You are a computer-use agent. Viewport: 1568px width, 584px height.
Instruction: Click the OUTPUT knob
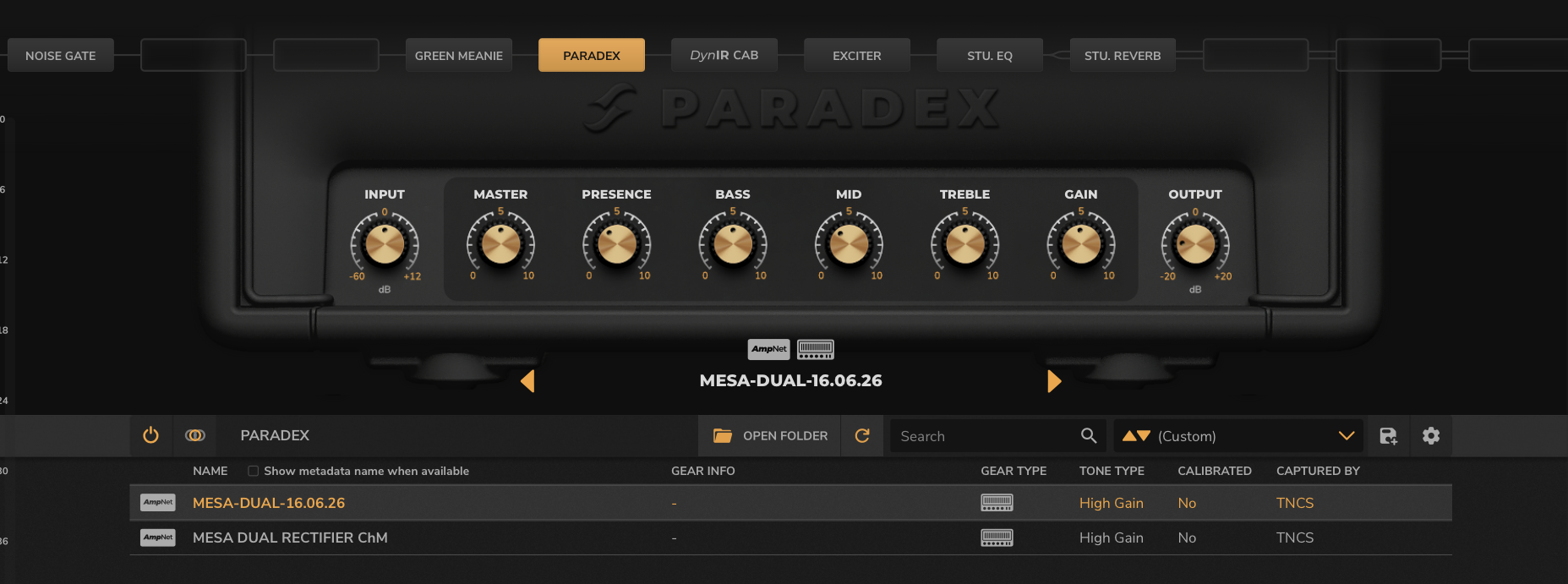1195,245
